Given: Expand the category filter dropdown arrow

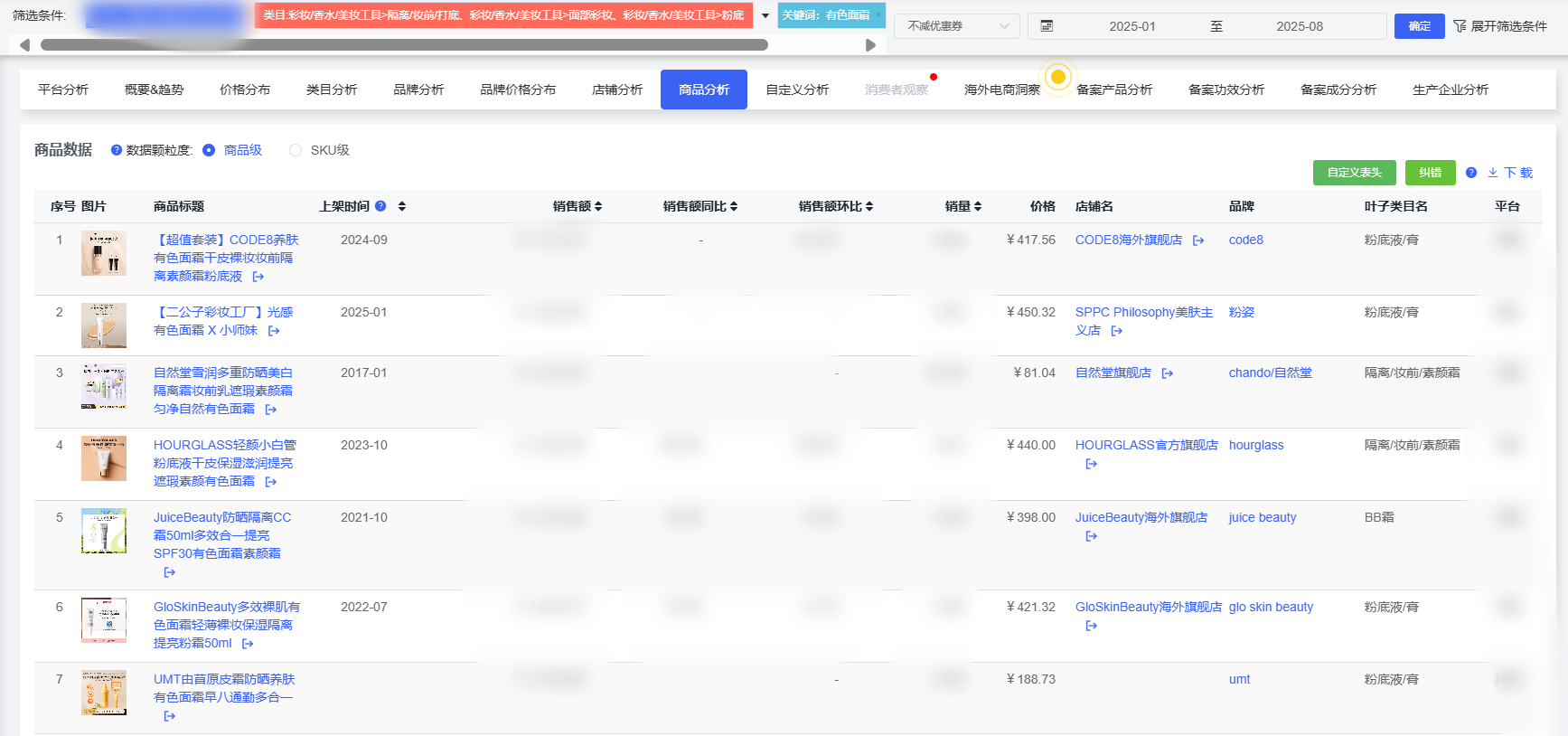Looking at the screenshot, I should coord(765,15).
